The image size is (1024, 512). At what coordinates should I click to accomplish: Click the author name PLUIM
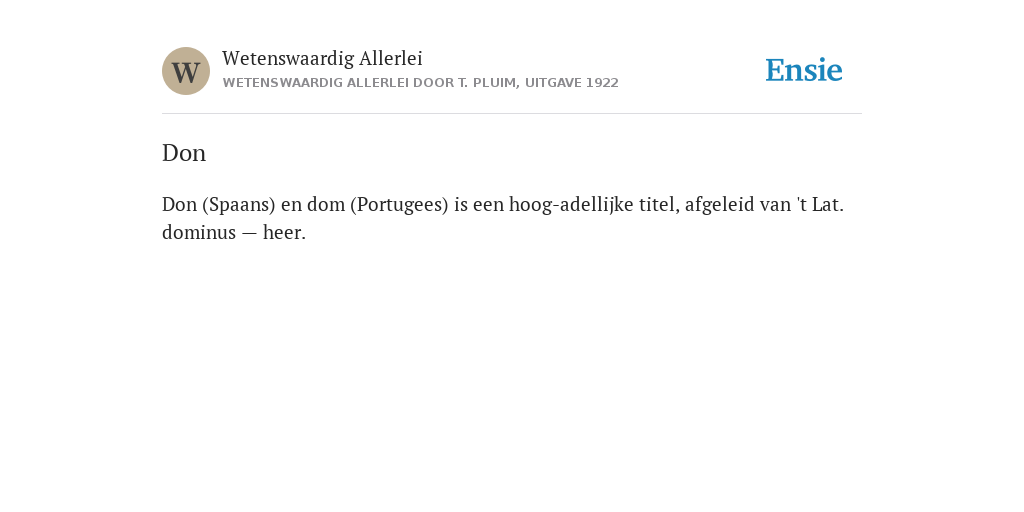(496, 83)
